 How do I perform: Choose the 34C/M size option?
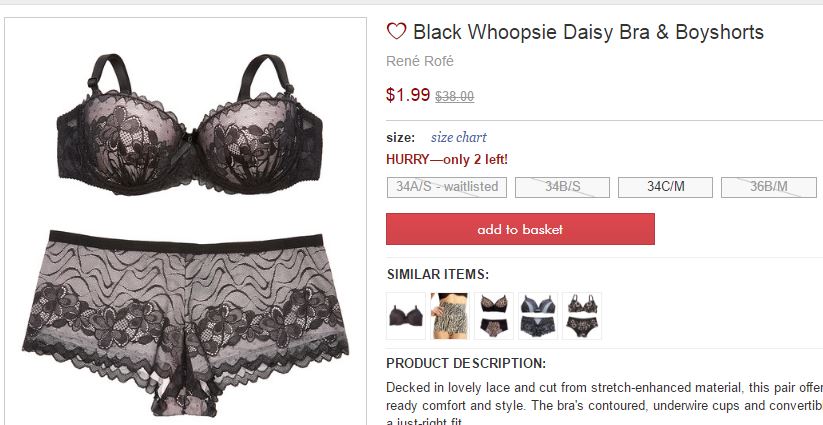(666, 187)
